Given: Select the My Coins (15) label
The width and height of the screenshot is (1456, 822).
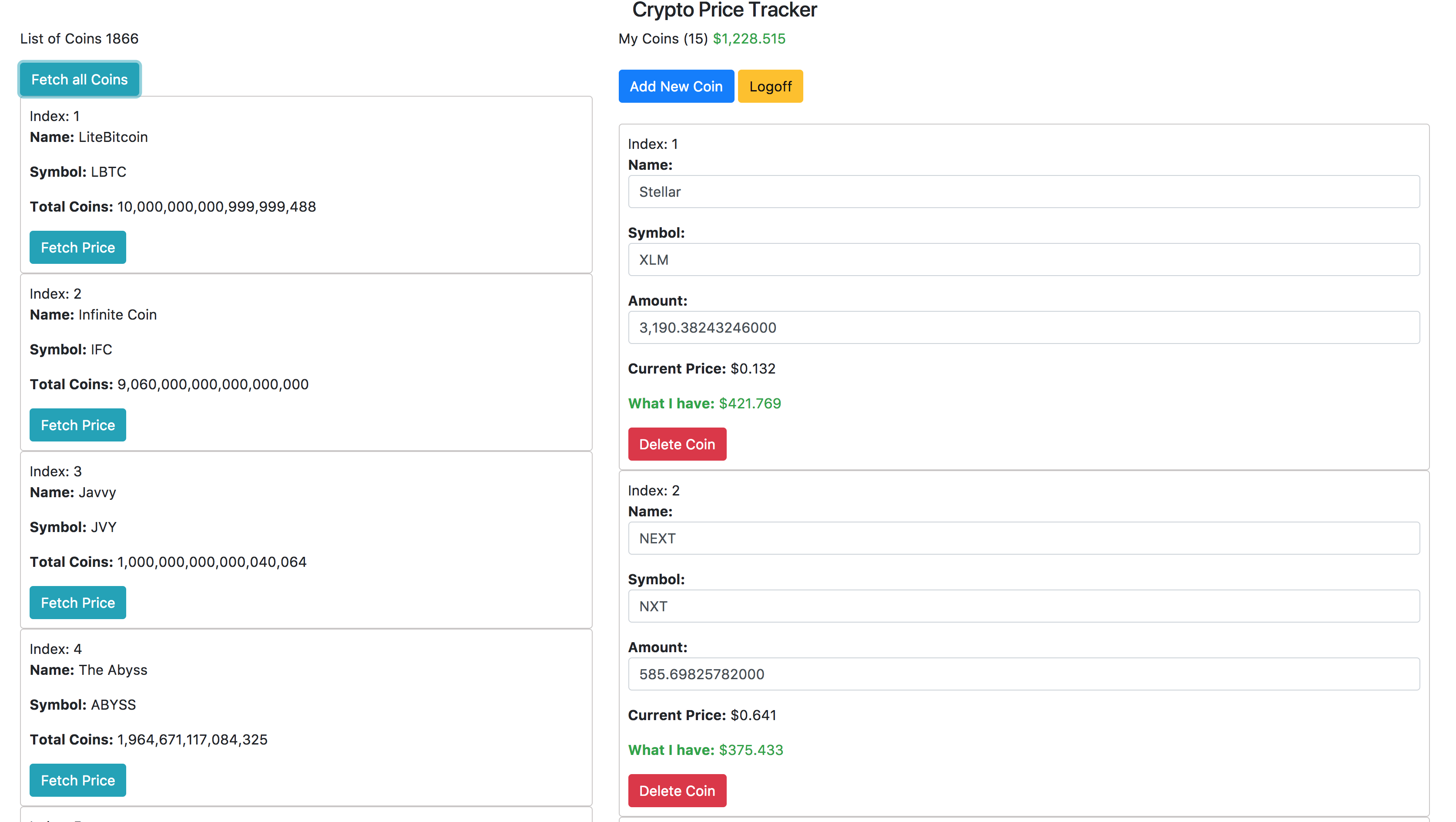Looking at the screenshot, I should [663, 38].
